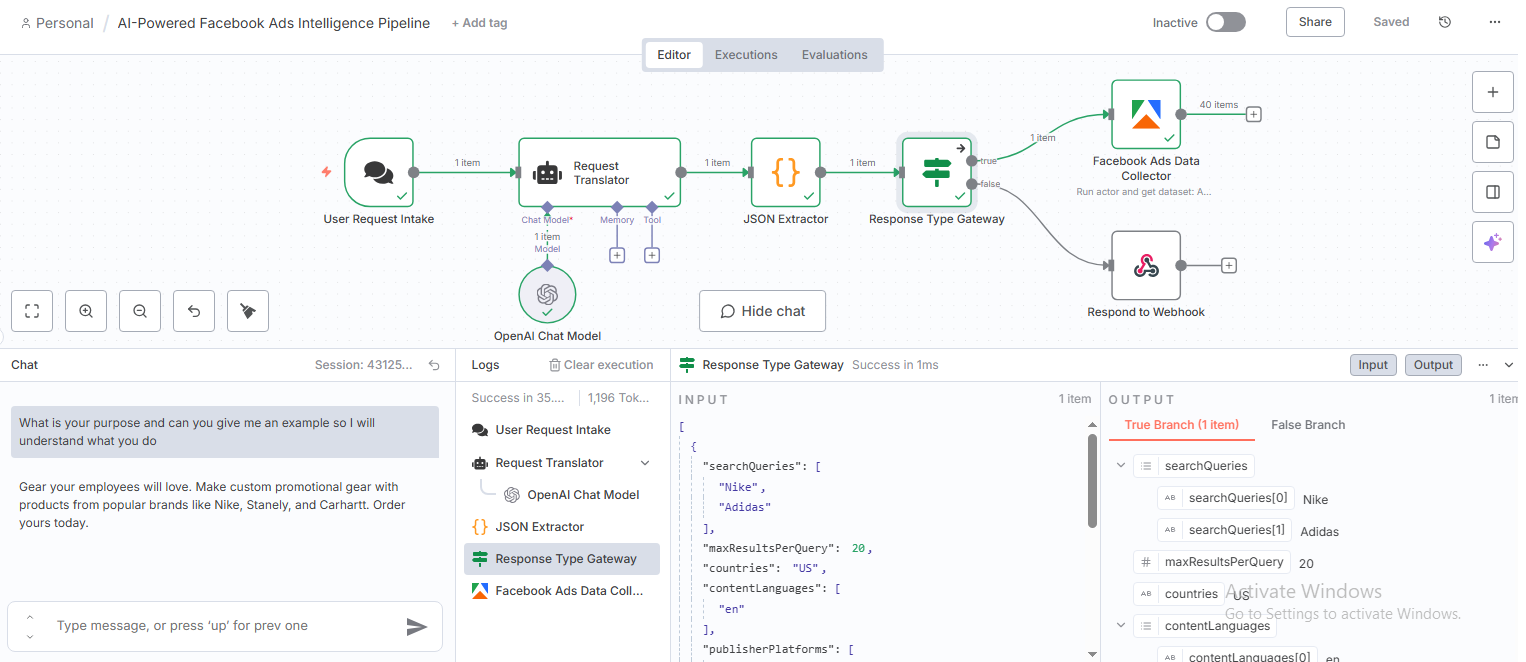The width and height of the screenshot is (1526, 662).
Task: Click the zoom to fit canvas icon
Action: (31, 311)
